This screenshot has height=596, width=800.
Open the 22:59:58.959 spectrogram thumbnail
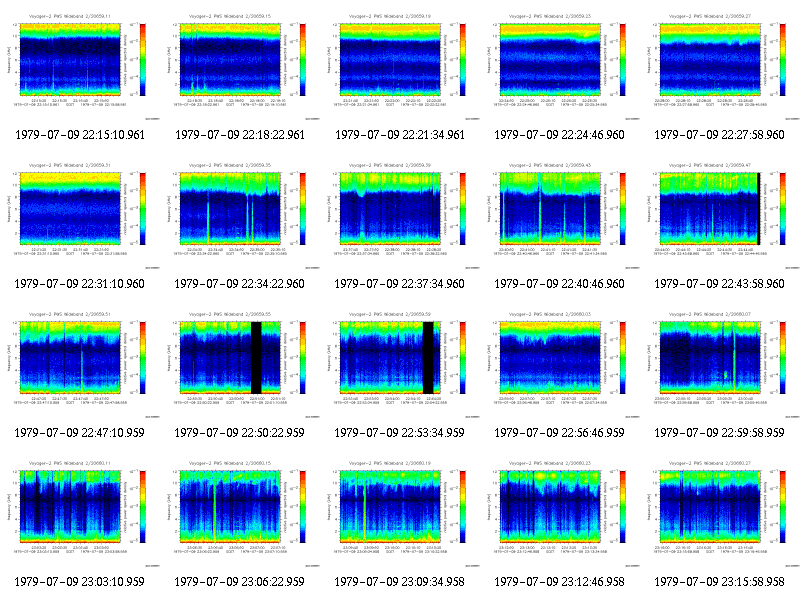coord(720,364)
